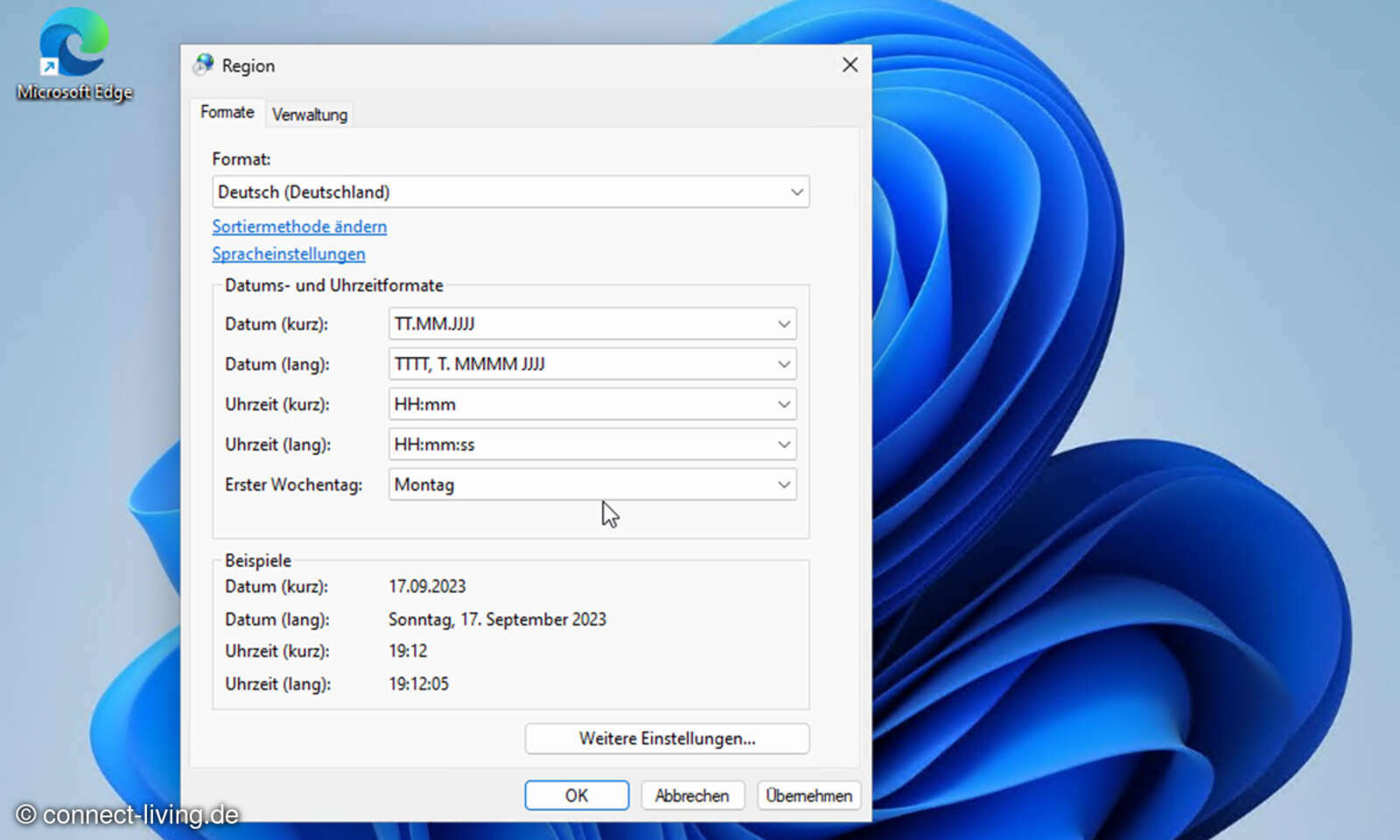Select the Formate tab

pyautogui.click(x=227, y=112)
